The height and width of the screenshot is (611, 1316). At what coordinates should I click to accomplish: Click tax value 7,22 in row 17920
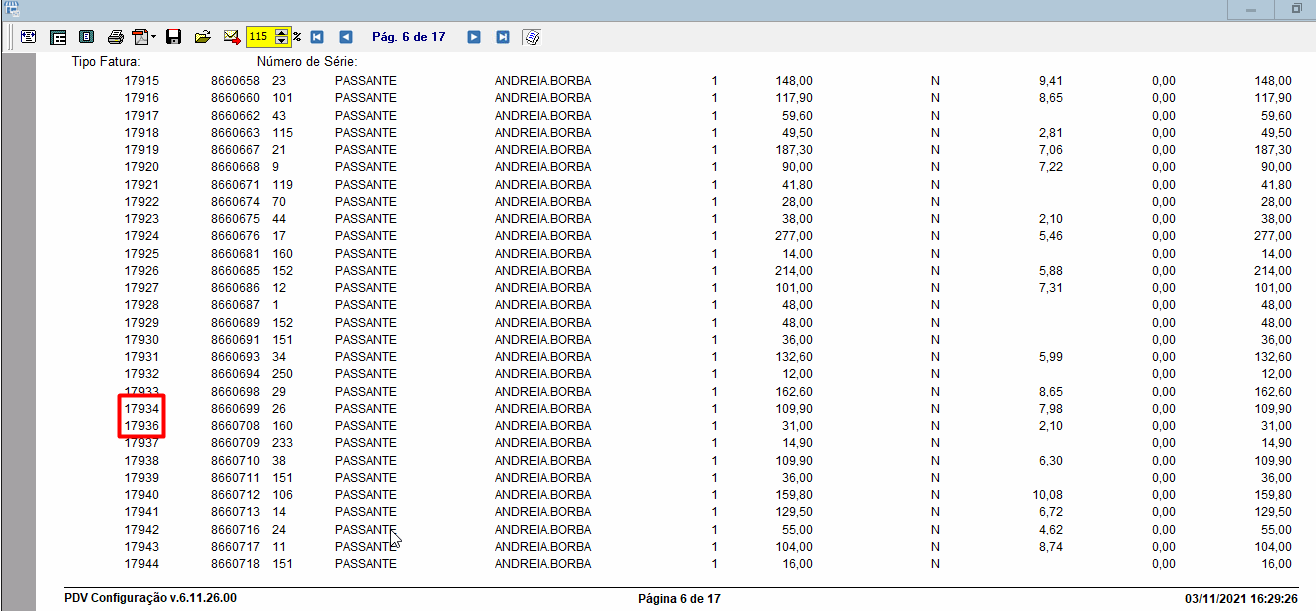point(1050,167)
